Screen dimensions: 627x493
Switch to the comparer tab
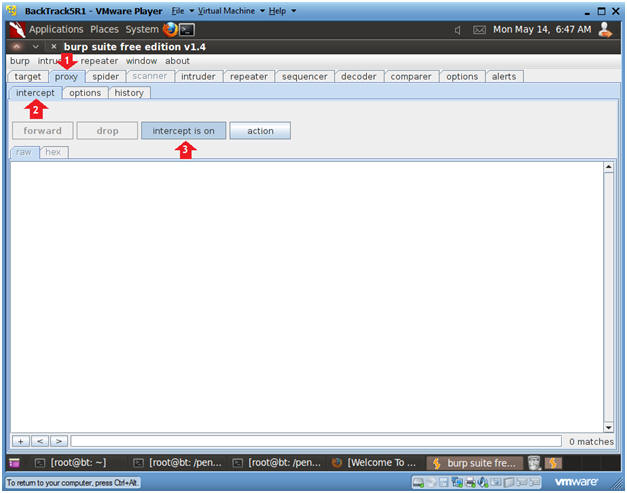[411, 77]
